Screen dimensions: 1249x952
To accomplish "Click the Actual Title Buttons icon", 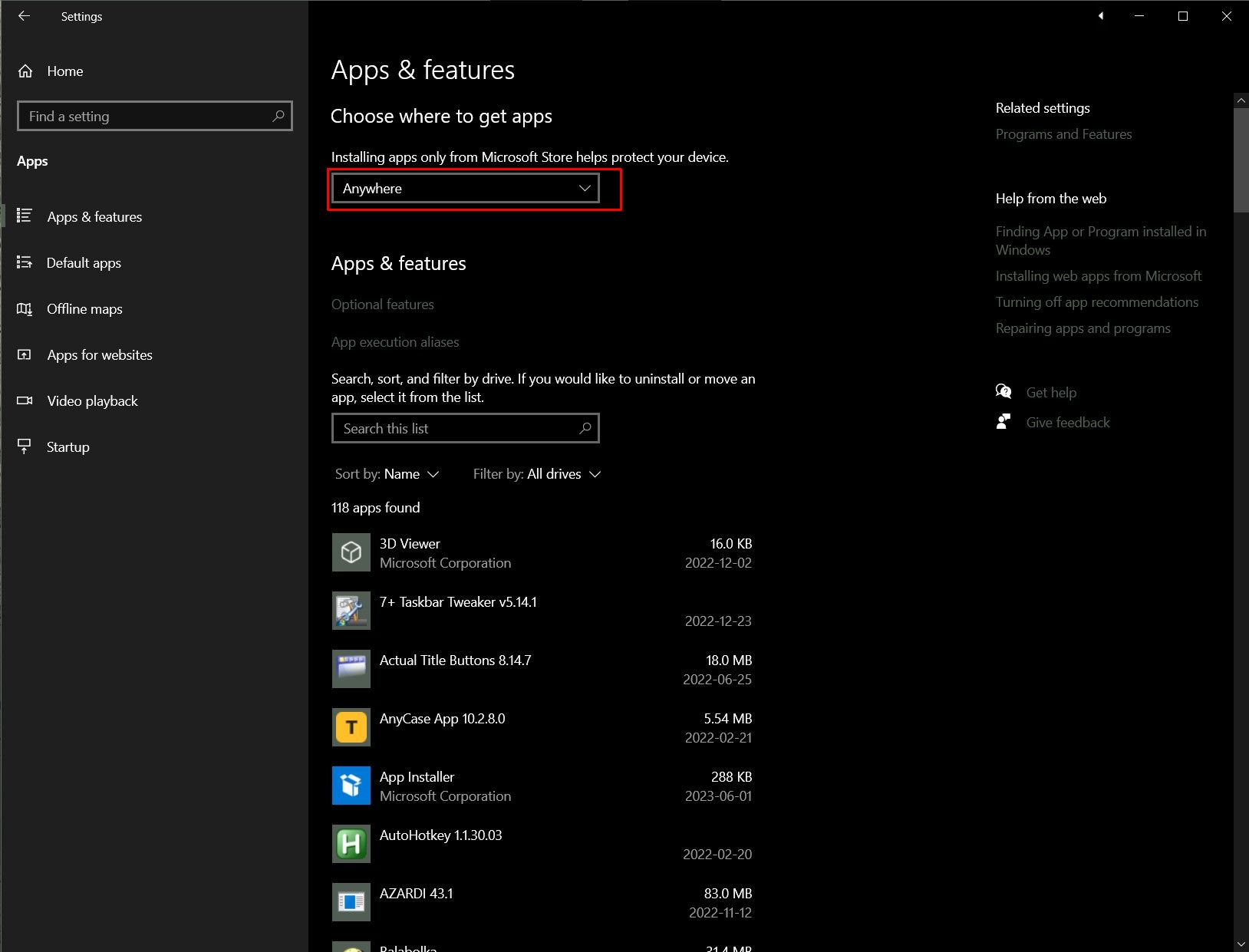I will click(351, 669).
